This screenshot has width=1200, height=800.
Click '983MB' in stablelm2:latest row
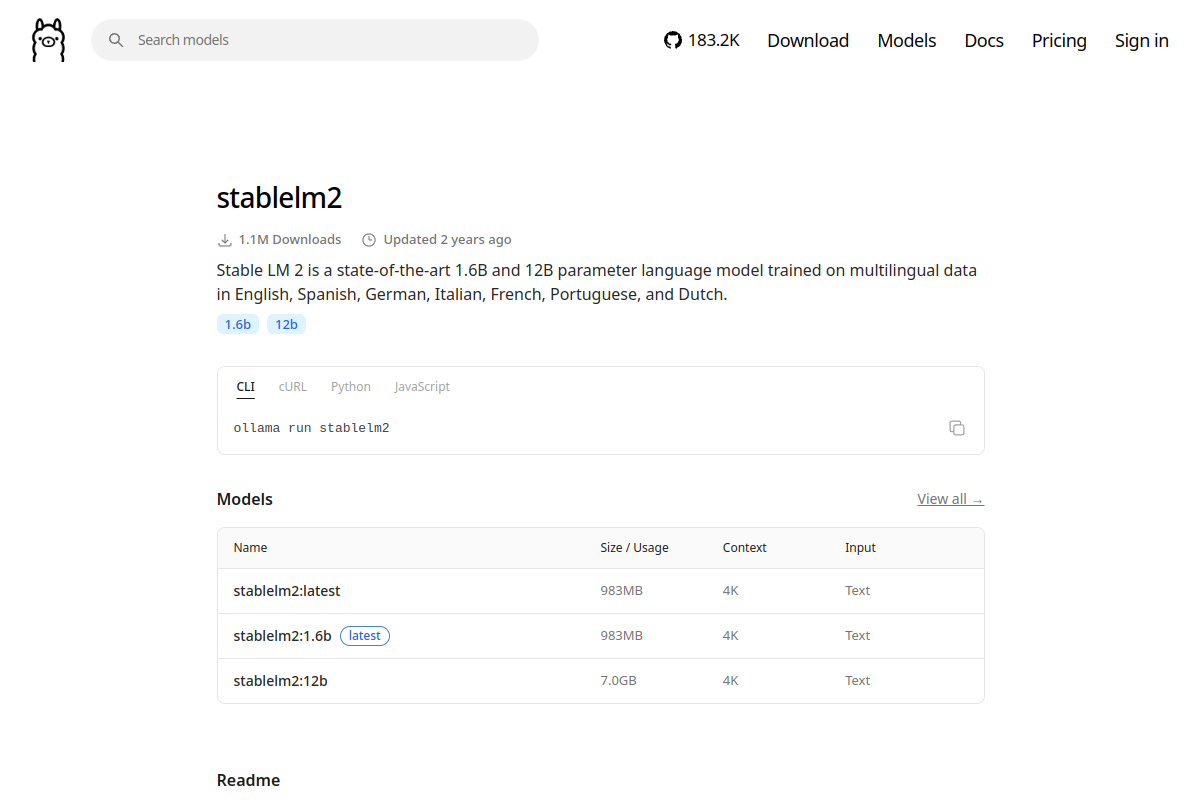[x=621, y=591]
